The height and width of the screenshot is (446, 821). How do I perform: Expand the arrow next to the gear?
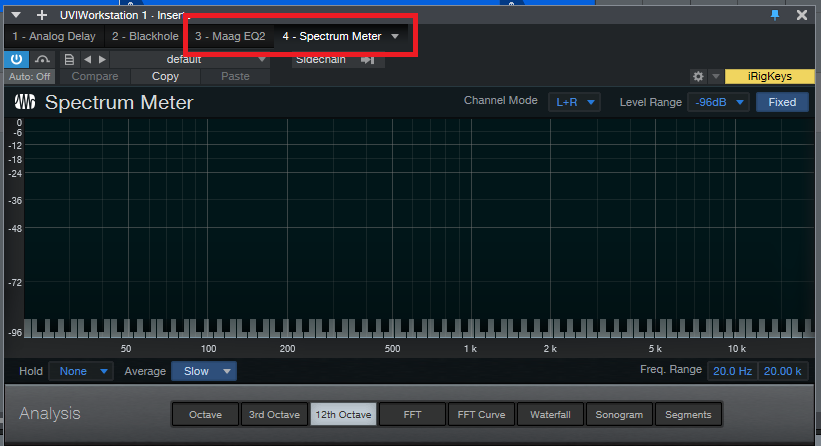716,76
